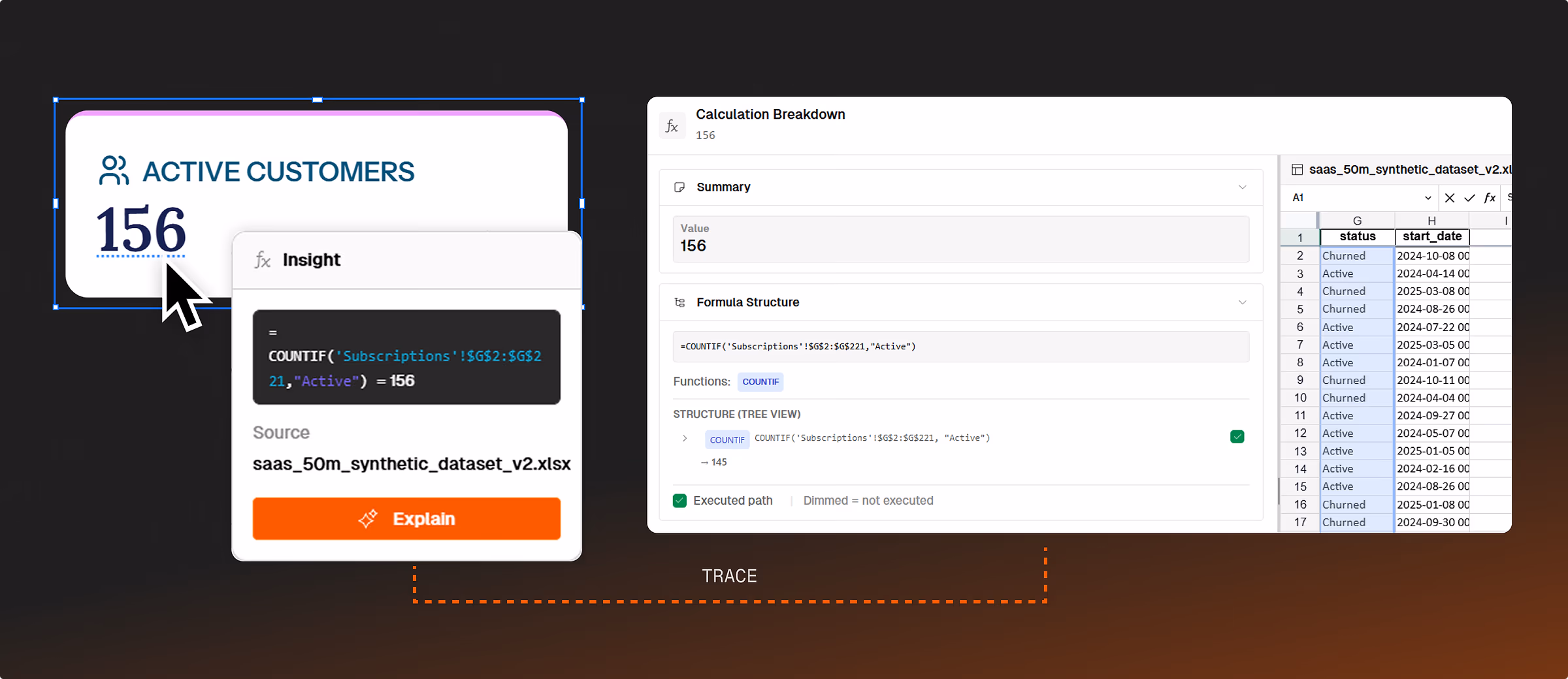Select column G header
The image size is (1568, 679).
[x=1357, y=221]
